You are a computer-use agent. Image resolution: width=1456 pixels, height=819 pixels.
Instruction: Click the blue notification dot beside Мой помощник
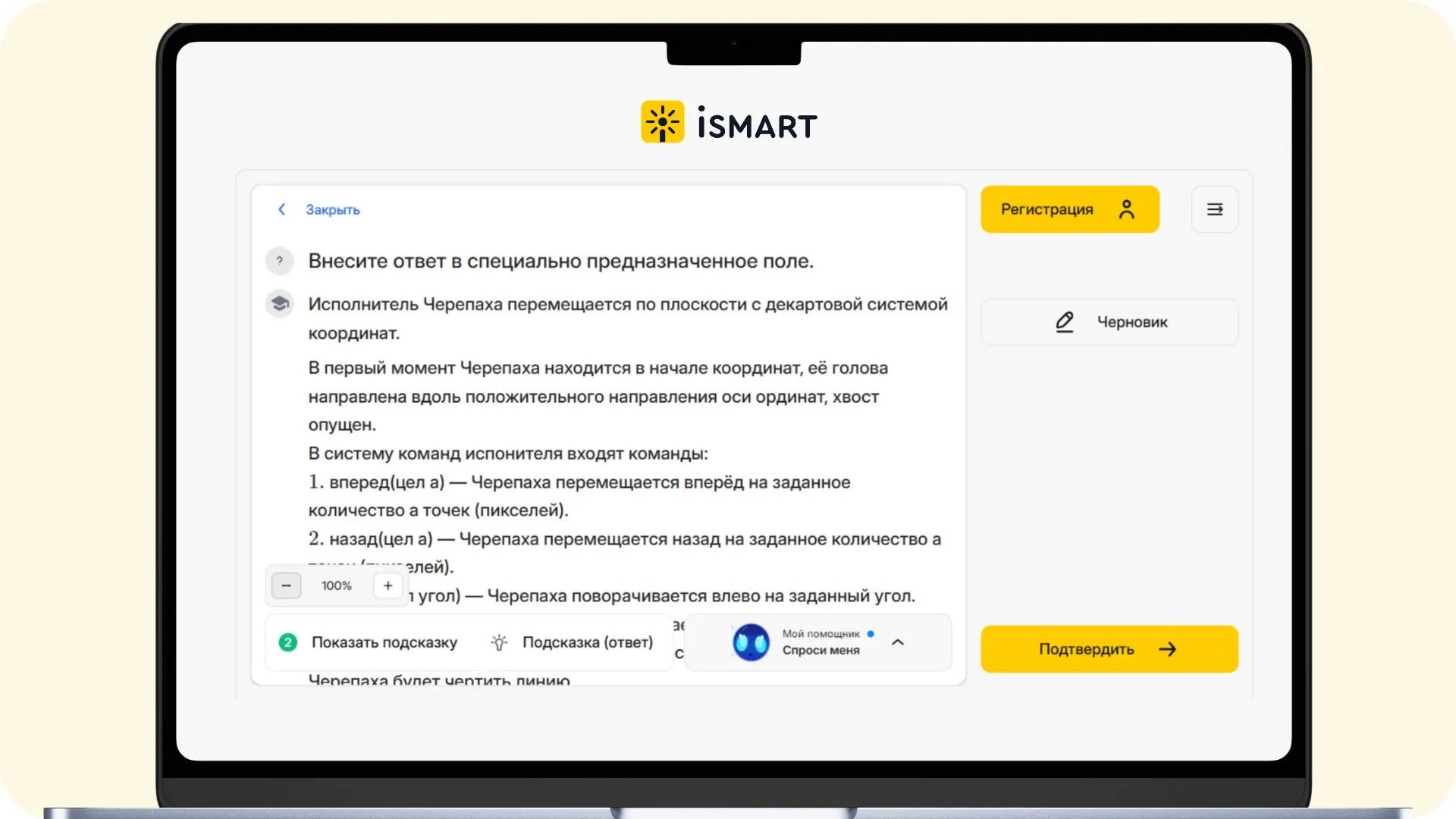click(871, 633)
